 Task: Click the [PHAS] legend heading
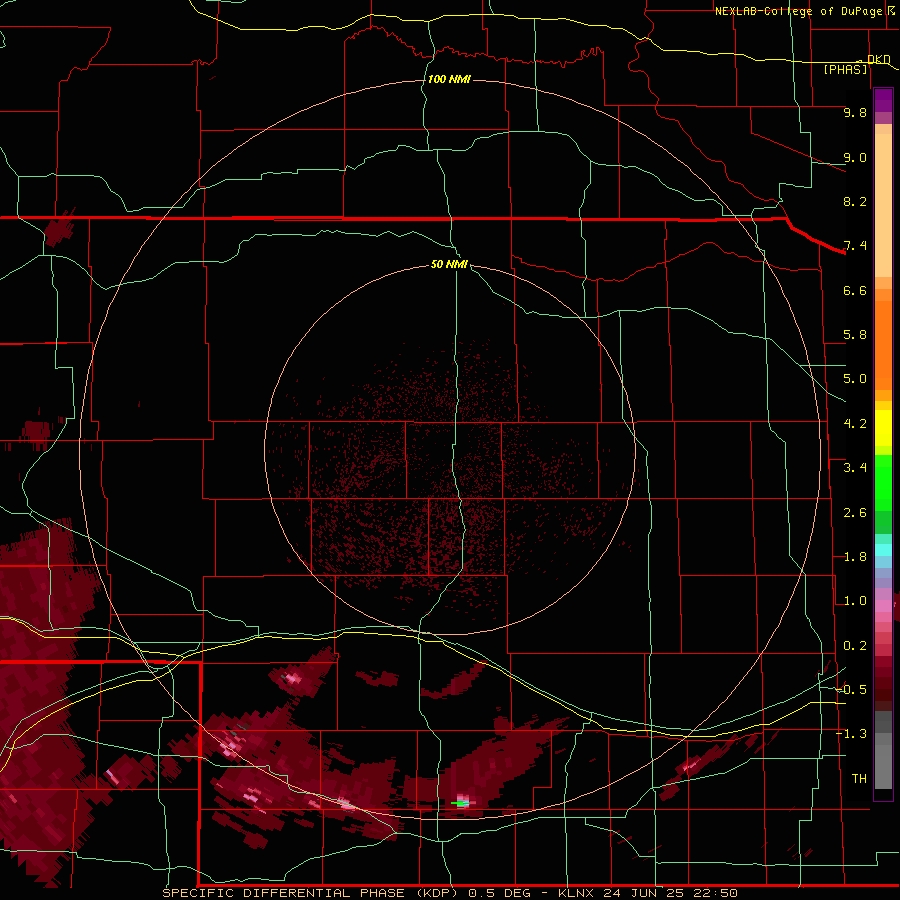click(845, 69)
